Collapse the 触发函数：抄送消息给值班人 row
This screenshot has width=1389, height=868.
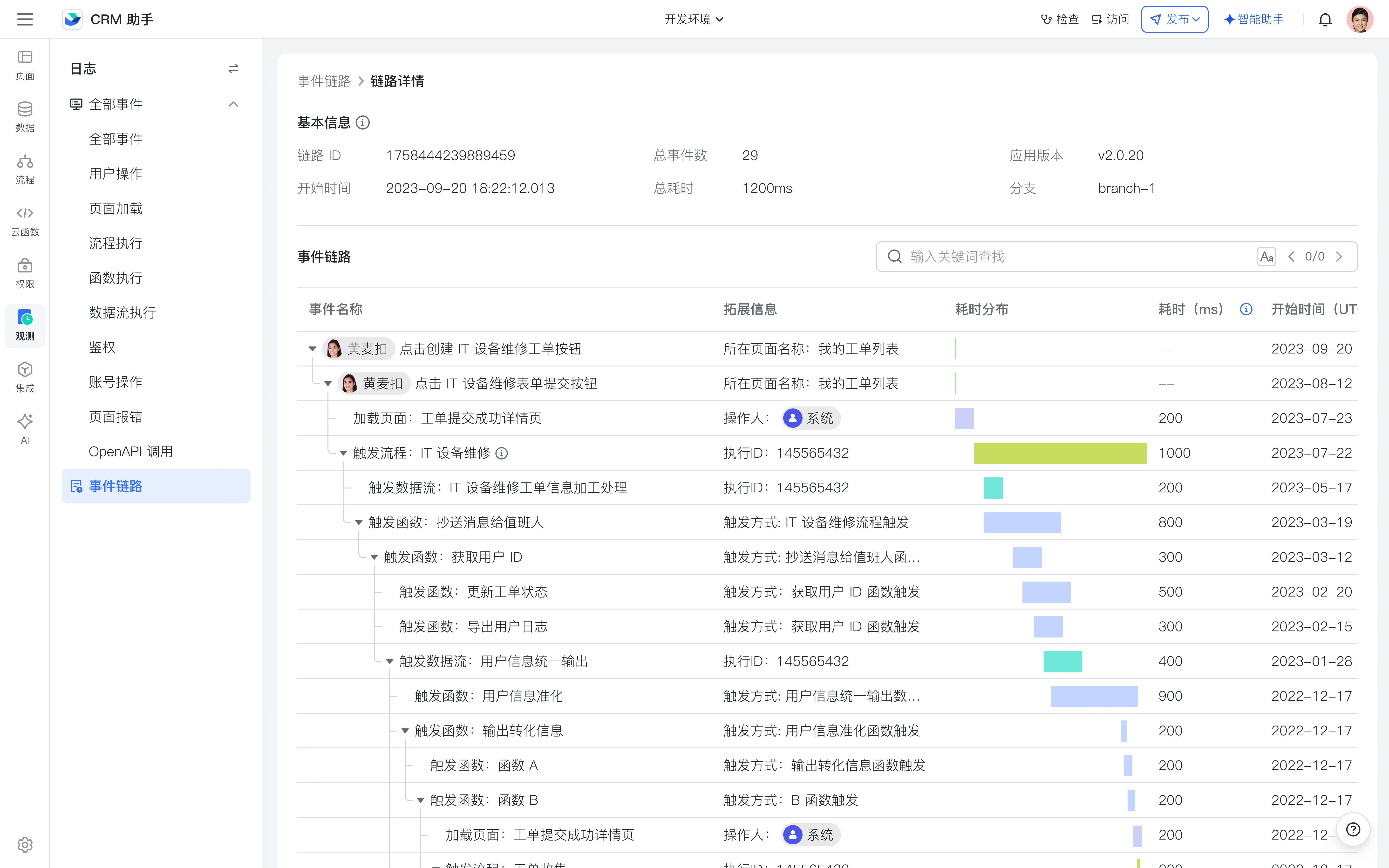pyautogui.click(x=359, y=522)
